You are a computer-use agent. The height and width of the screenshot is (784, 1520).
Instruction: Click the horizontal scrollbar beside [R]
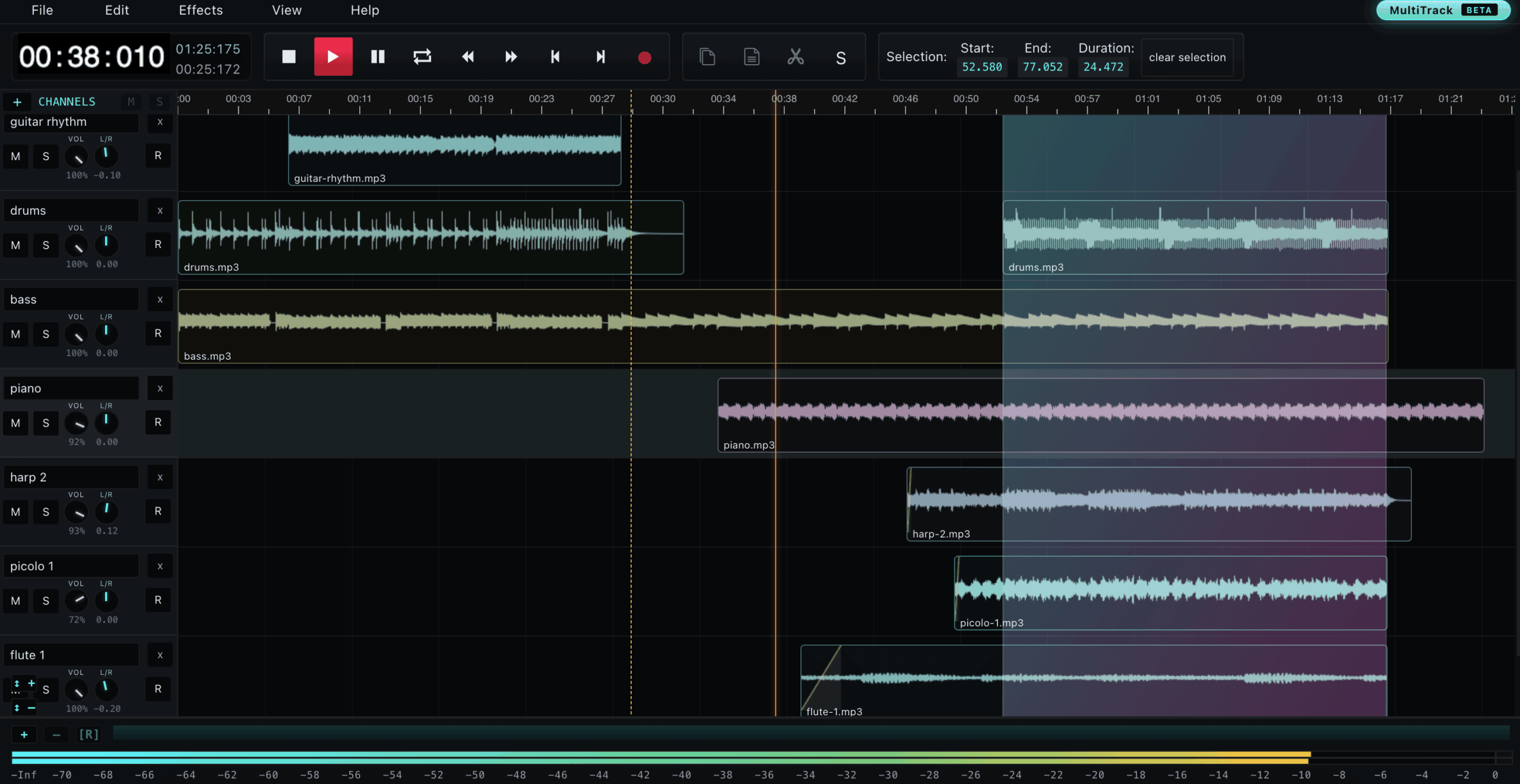811,732
